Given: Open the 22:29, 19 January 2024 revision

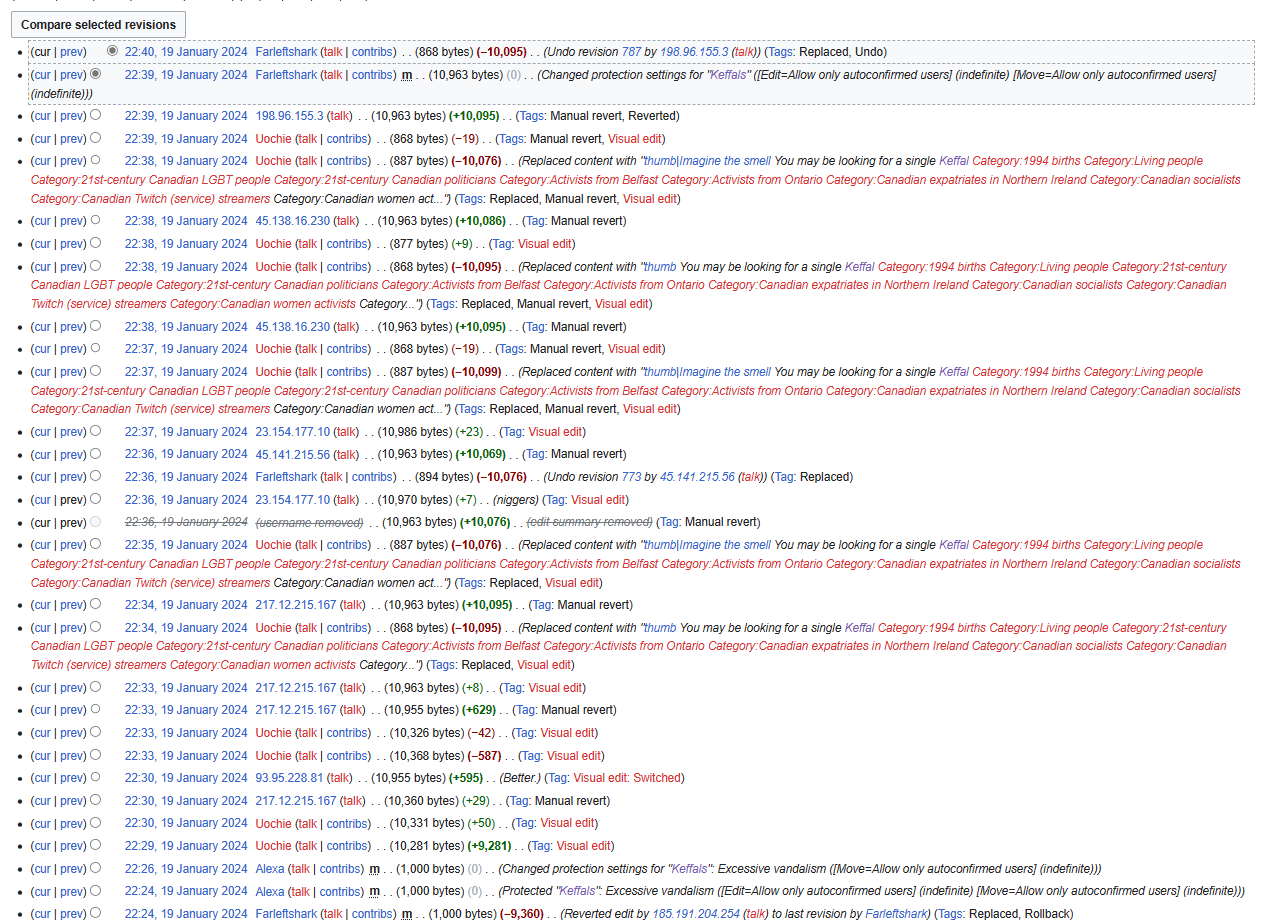Looking at the screenshot, I should pos(186,846).
